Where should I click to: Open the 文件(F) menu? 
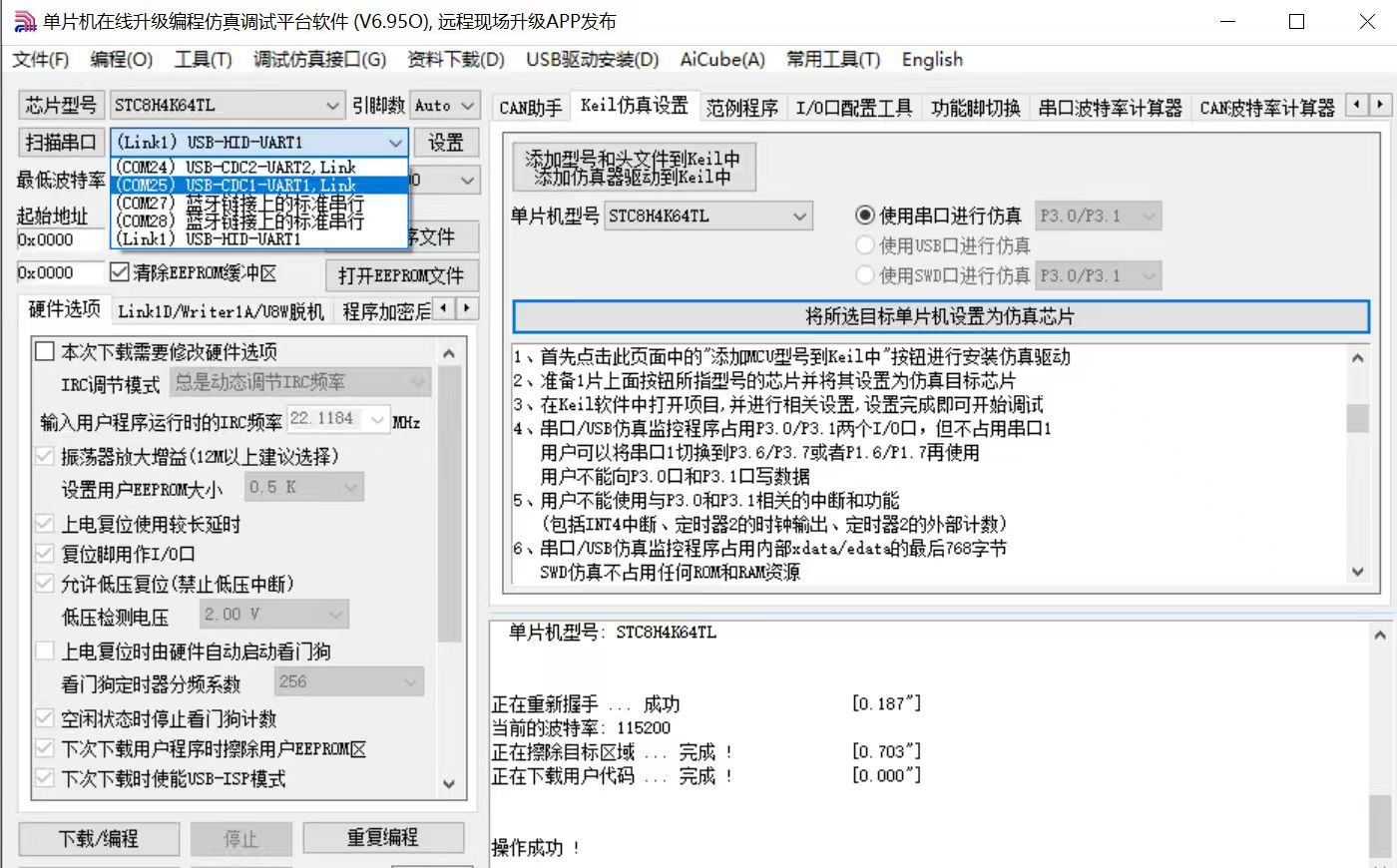[x=41, y=60]
